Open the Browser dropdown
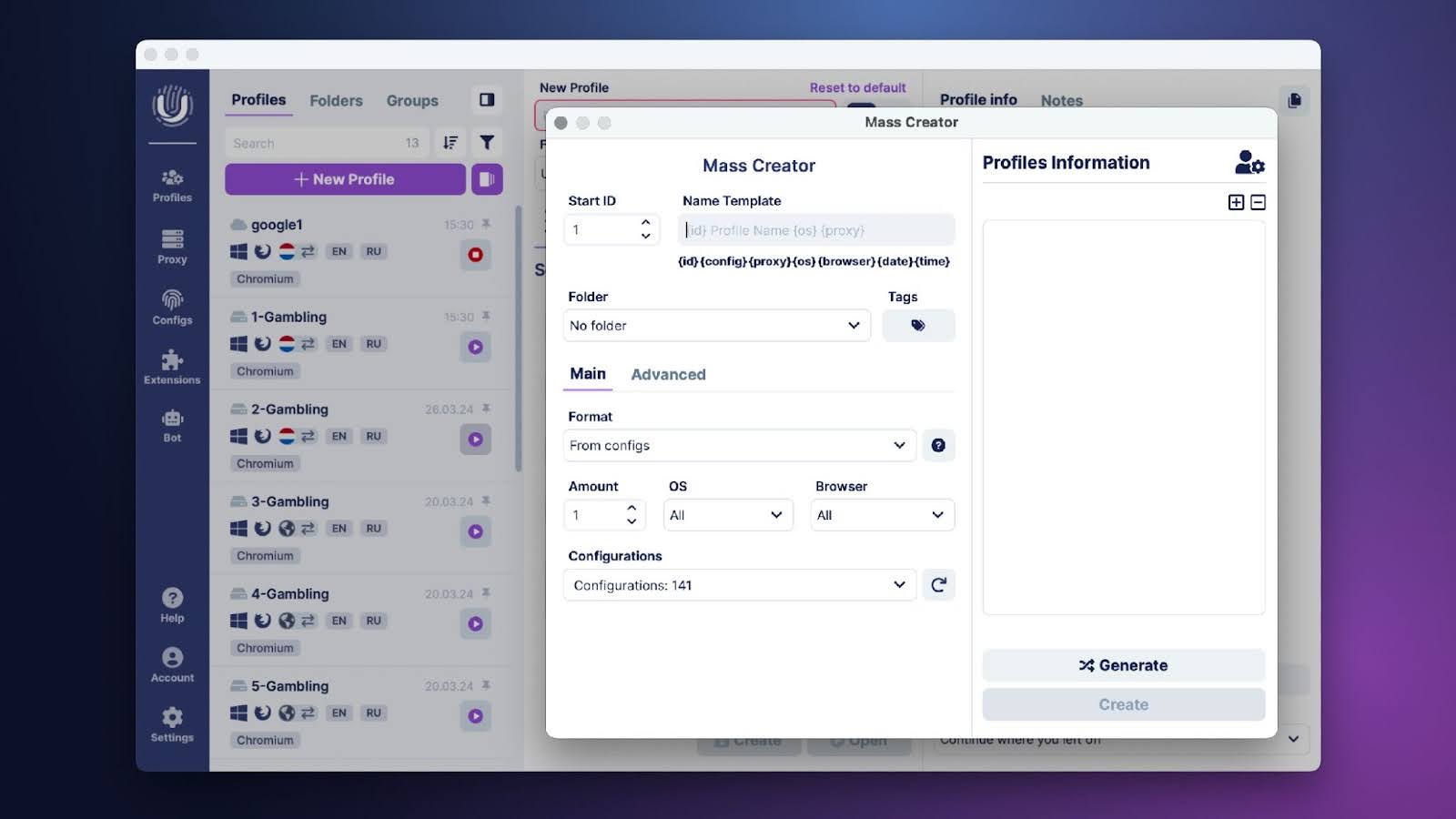 (x=881, y=515)
